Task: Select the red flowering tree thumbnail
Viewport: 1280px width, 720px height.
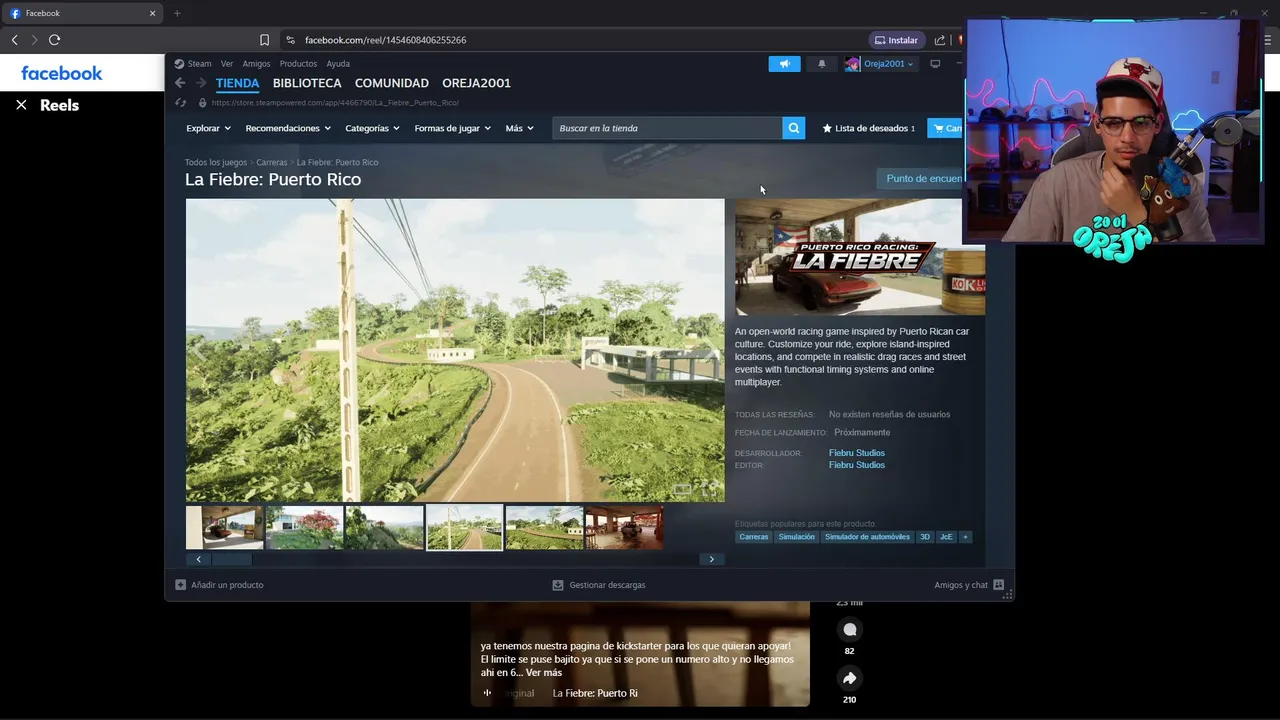Action: pos(305,528)
